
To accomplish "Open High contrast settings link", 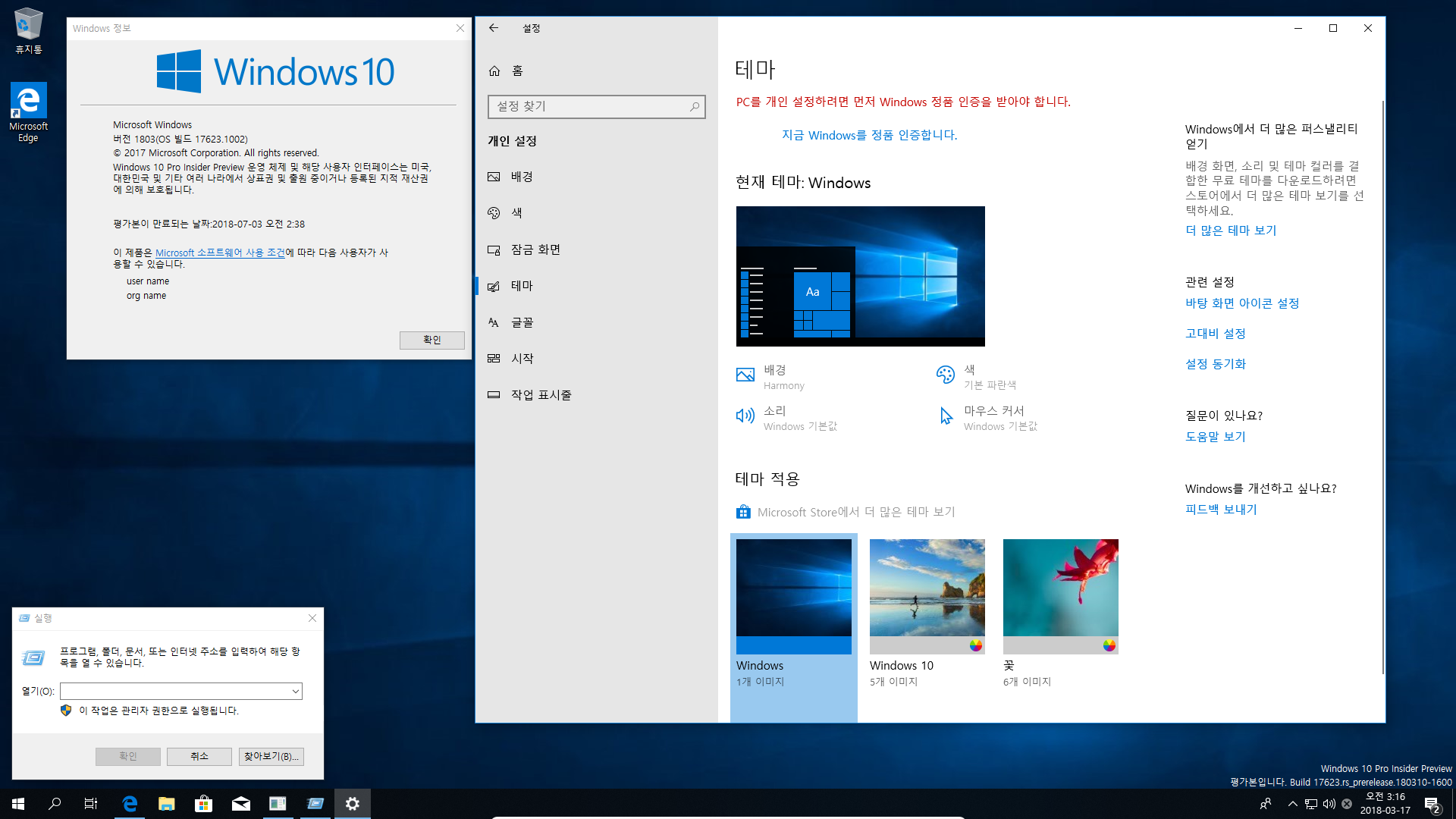I will click(1216, 334).
